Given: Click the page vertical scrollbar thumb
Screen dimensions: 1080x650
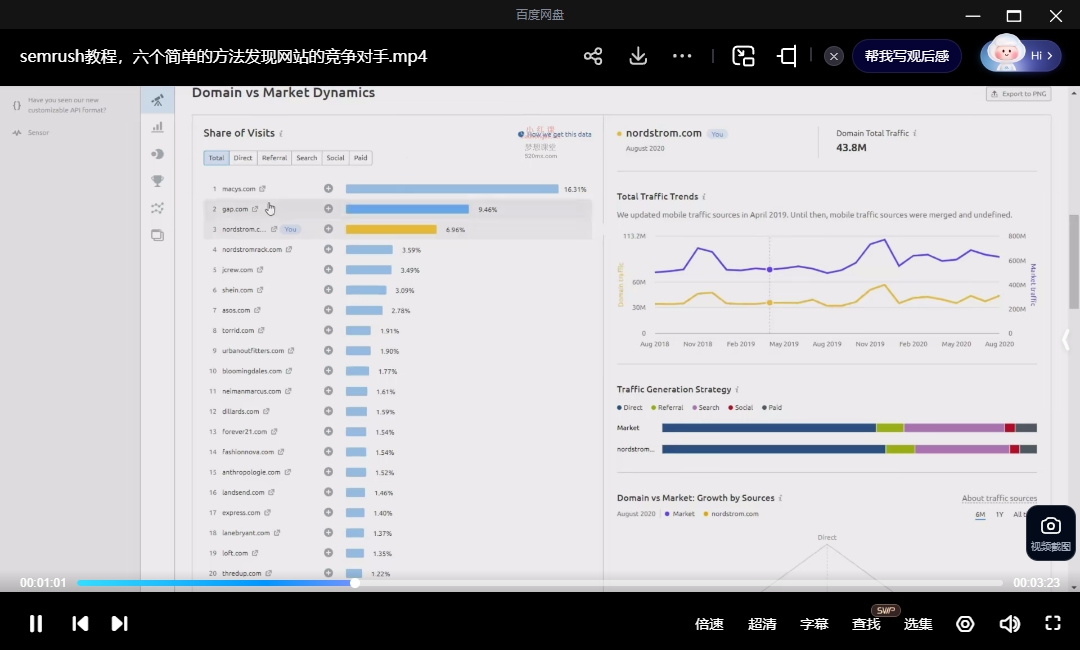Looking at the screenshot, I should [x=1074, y=262].
